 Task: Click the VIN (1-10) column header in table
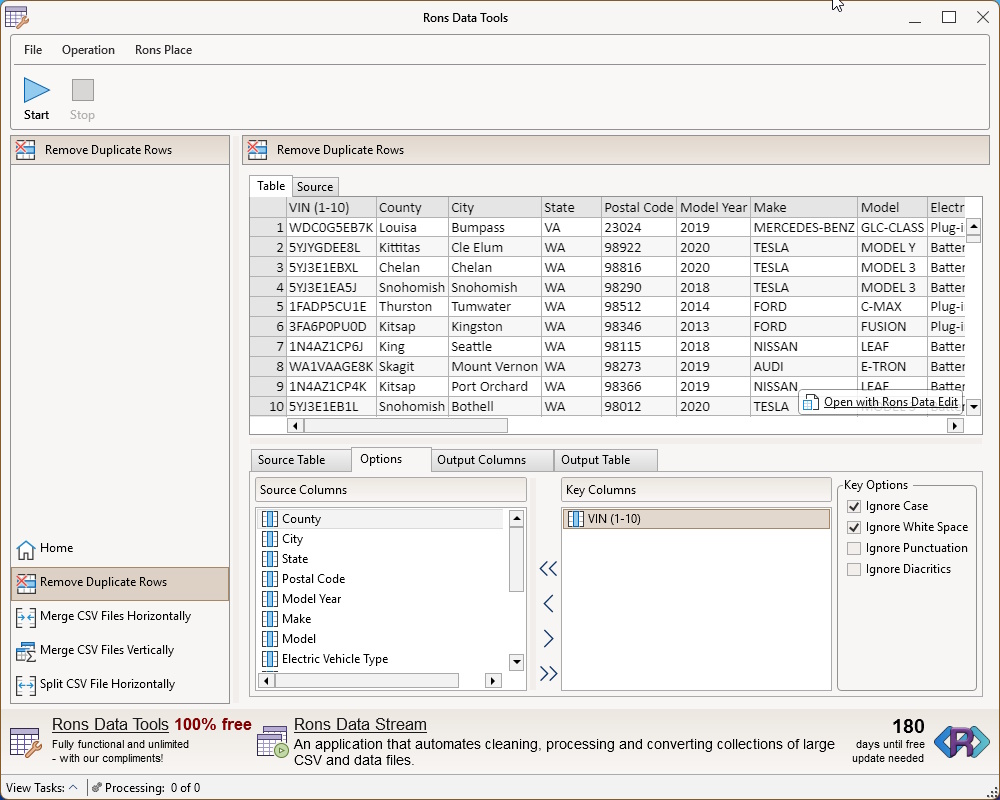point(331,207)
